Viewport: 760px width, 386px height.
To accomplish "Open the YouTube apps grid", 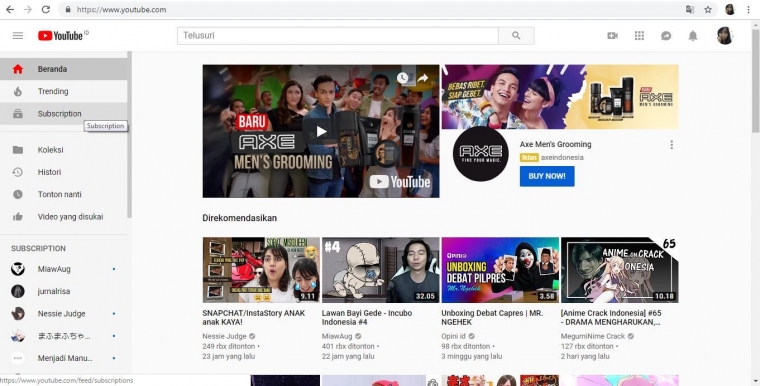I will [x=639, y=35].
